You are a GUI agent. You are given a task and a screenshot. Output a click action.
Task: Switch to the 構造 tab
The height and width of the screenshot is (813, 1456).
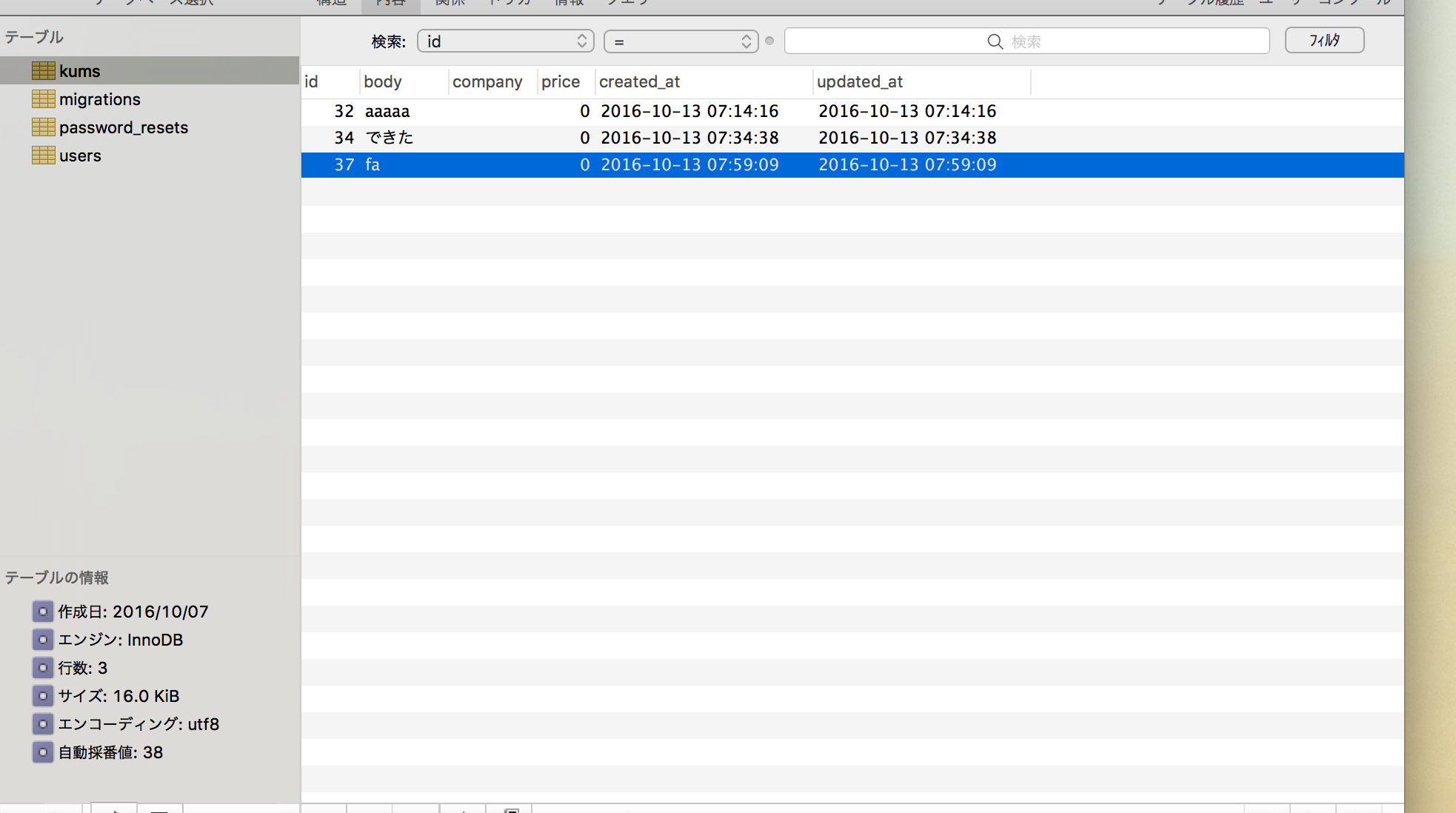[x=330, y=3]
